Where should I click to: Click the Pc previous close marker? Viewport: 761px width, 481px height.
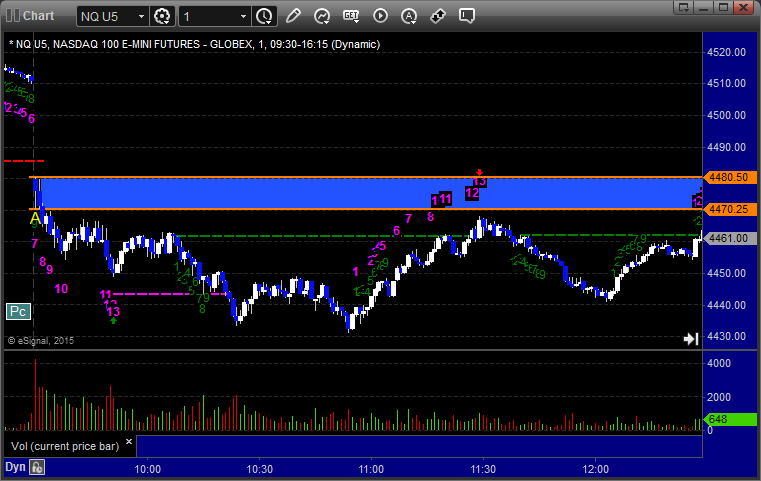click(x=18, y=311)
